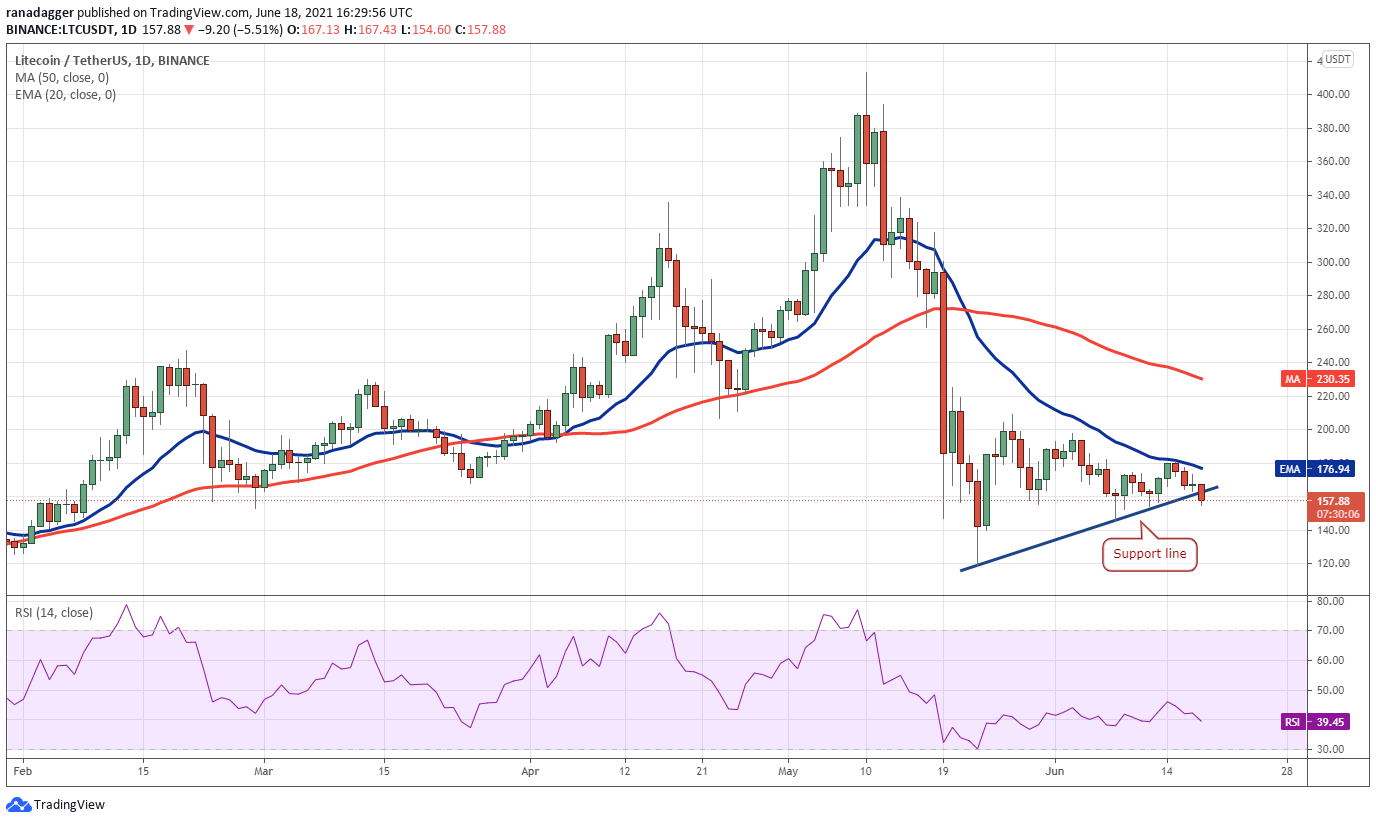
Task: Click the EMA (20, close, 0) legend
Action: pyautogui.click(x=65, y=95)
